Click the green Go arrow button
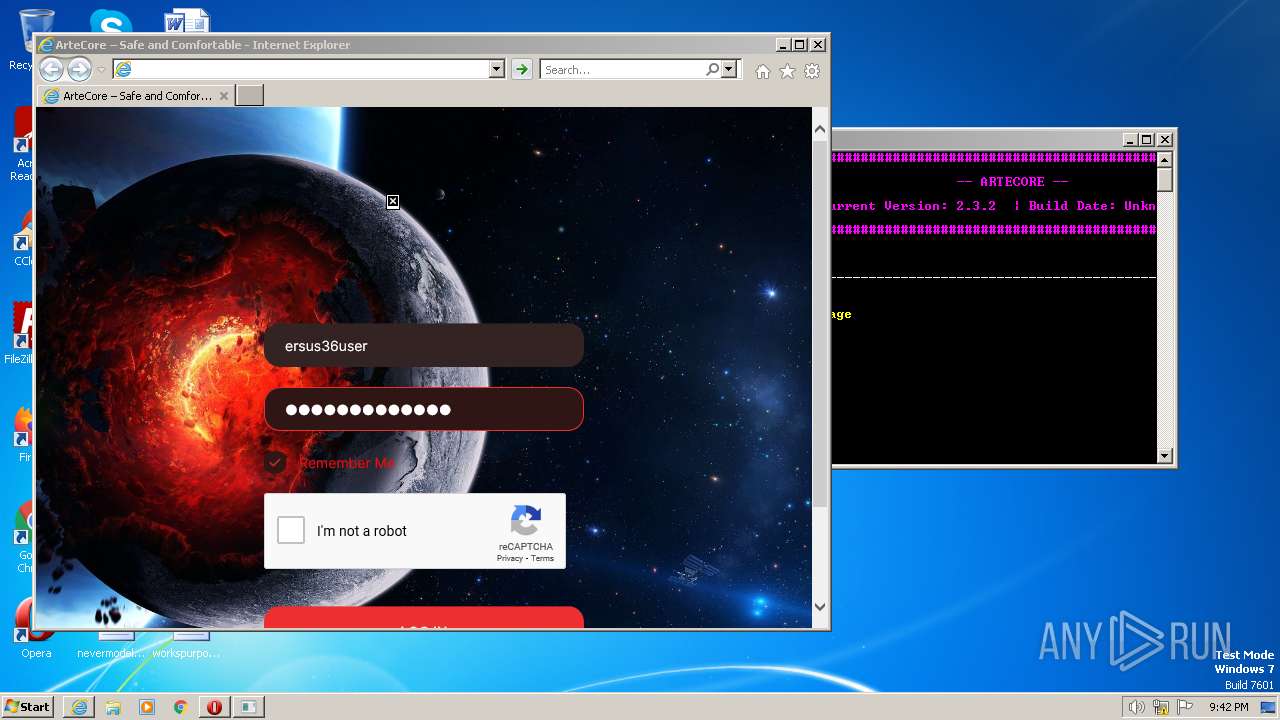The height and width of the screenshot is (720, 1280). 521,69
